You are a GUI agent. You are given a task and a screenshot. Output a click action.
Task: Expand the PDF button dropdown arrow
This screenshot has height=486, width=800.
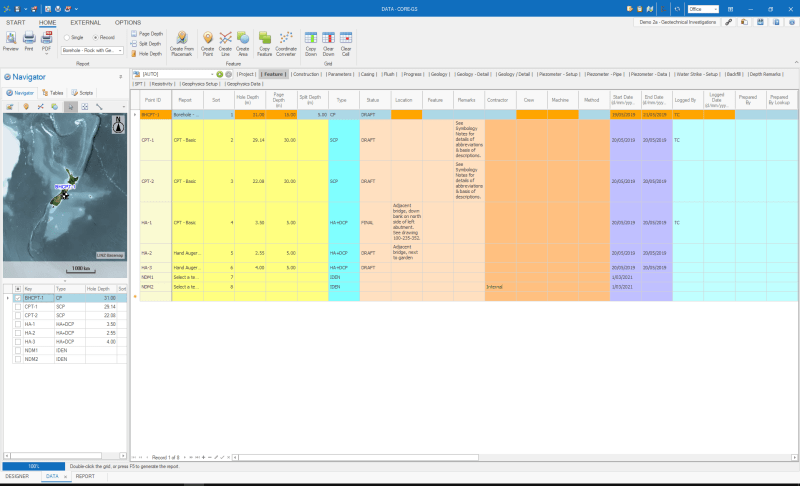pyautogui.click(x=46, y=54)
